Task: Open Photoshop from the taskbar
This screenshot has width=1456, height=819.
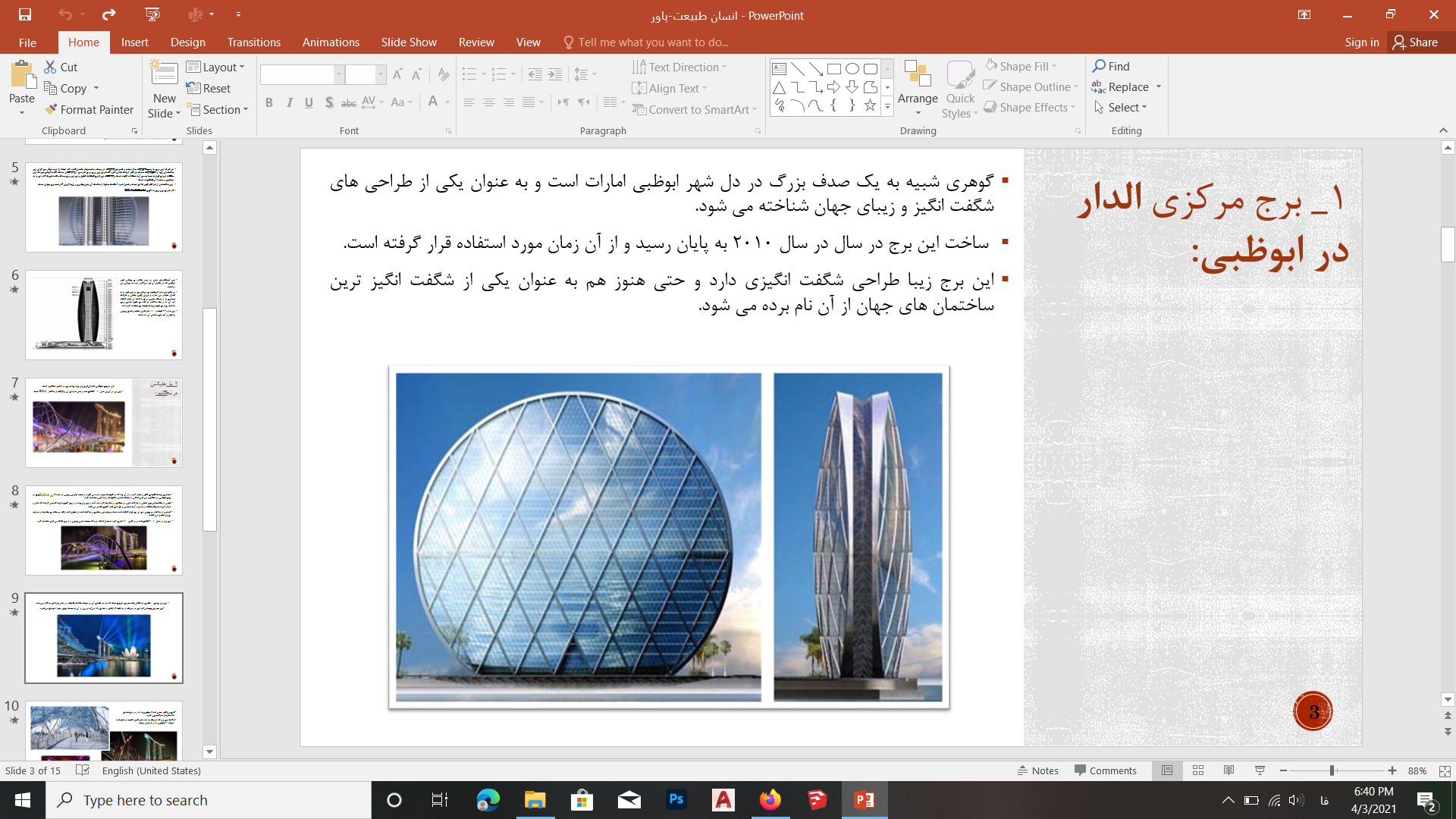Action: pyautogui.click(x=676, y=800)
